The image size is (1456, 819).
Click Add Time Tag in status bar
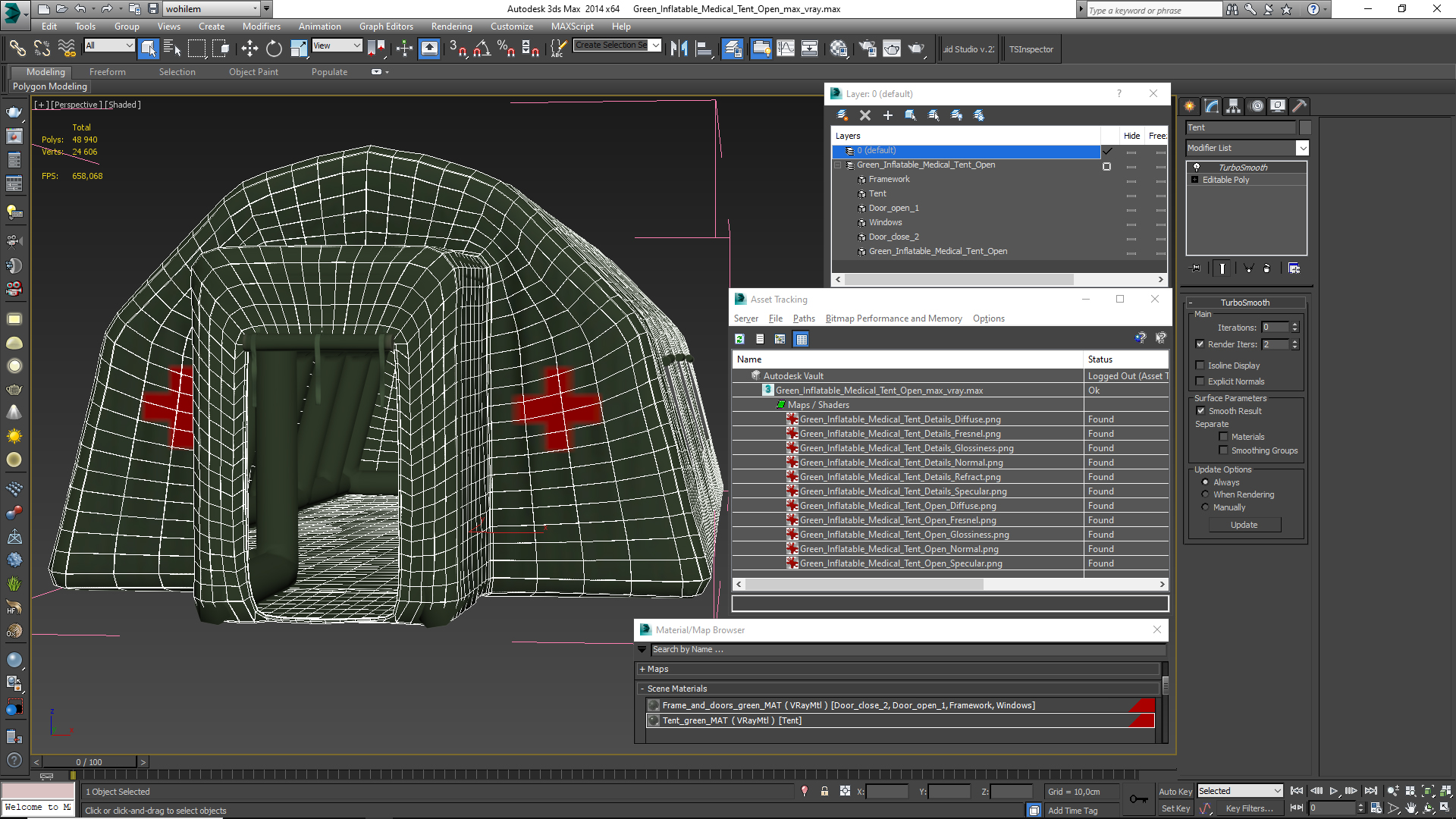point(1072,811)
